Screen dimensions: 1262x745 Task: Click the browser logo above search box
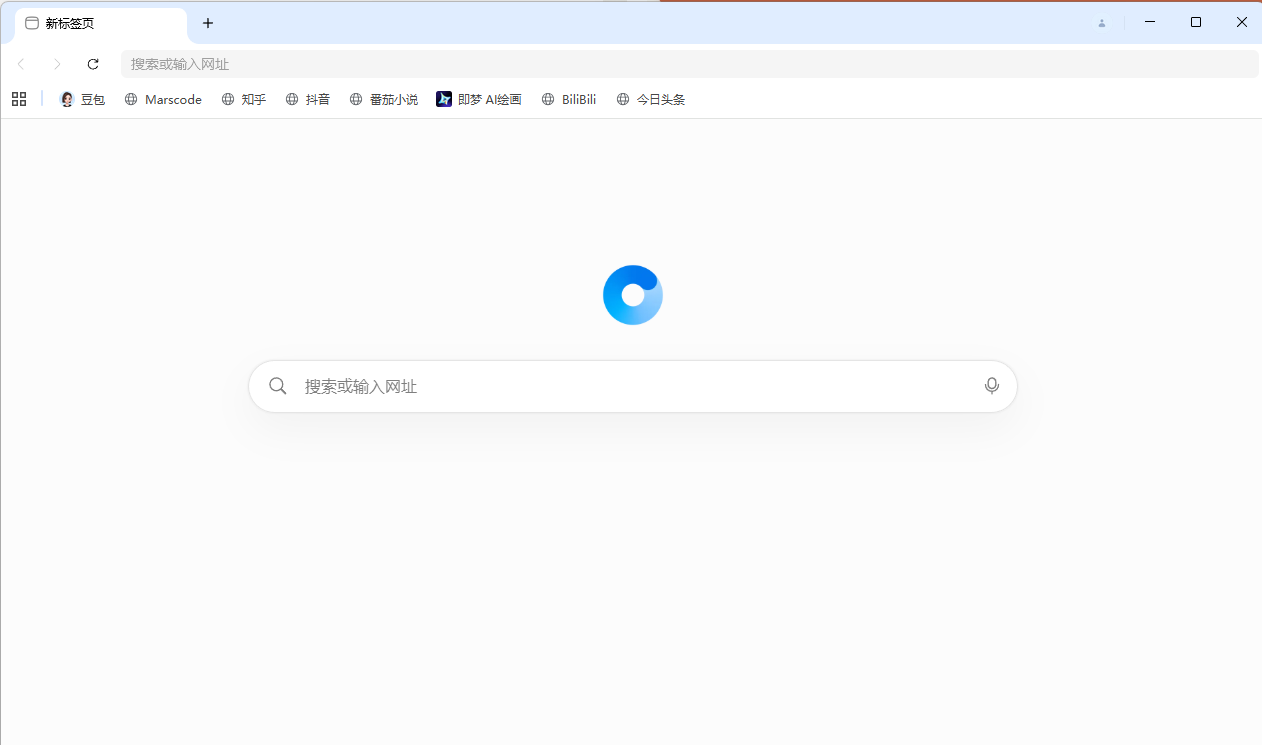pyautogui.click(x=632, y=294)
